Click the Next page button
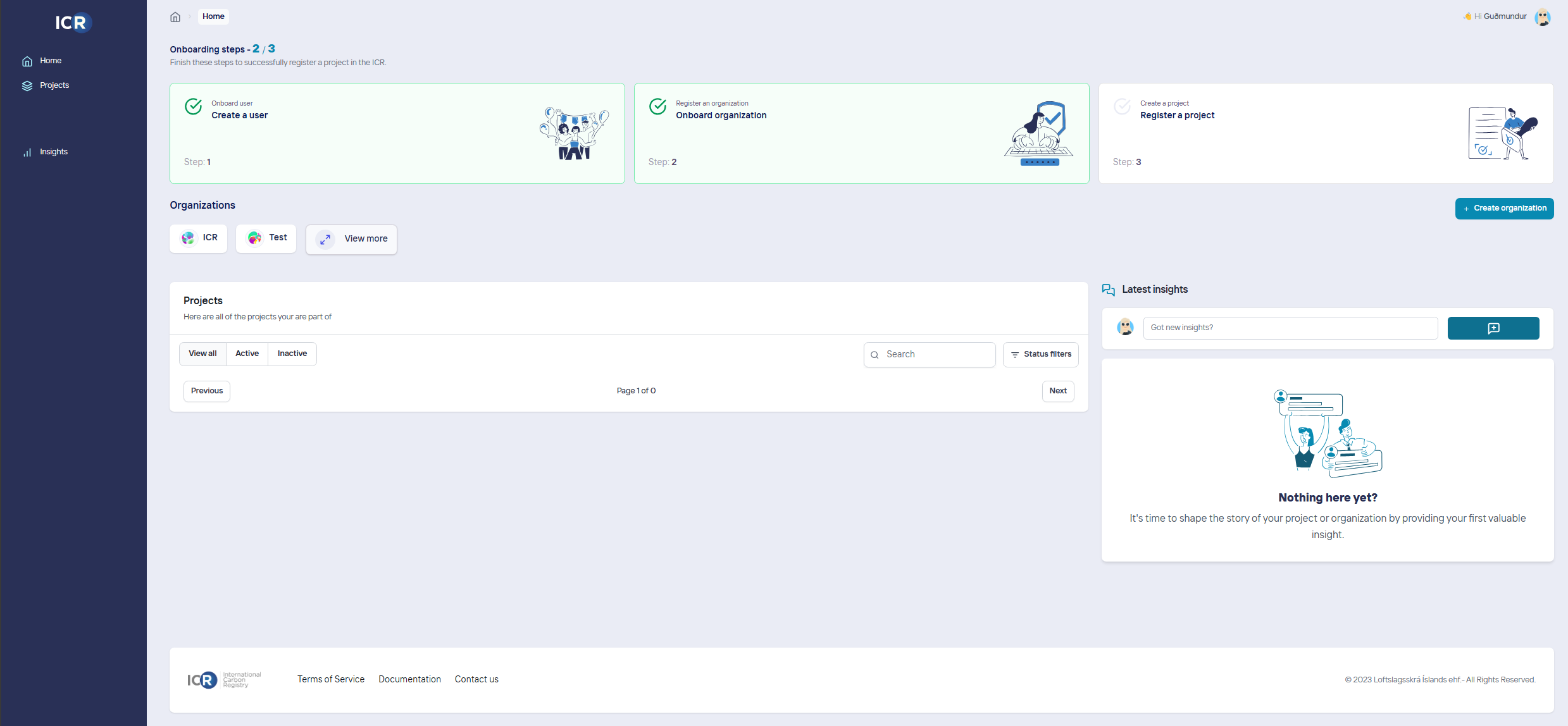This screenshot has height=726, width=1568. pyautogui.click(x=1057, y=391)
